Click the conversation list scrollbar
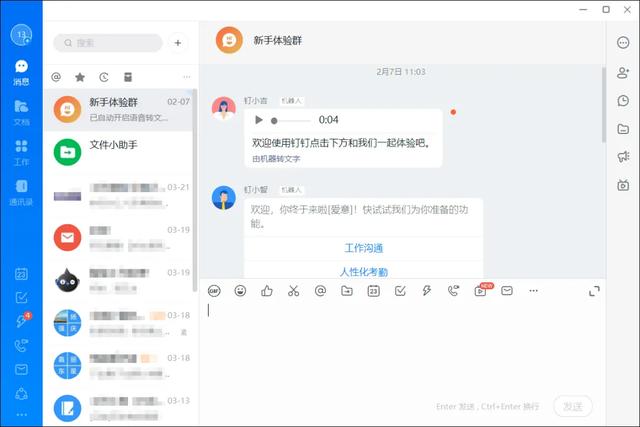This screenshot has height=427, width=640. pos(194,190)
